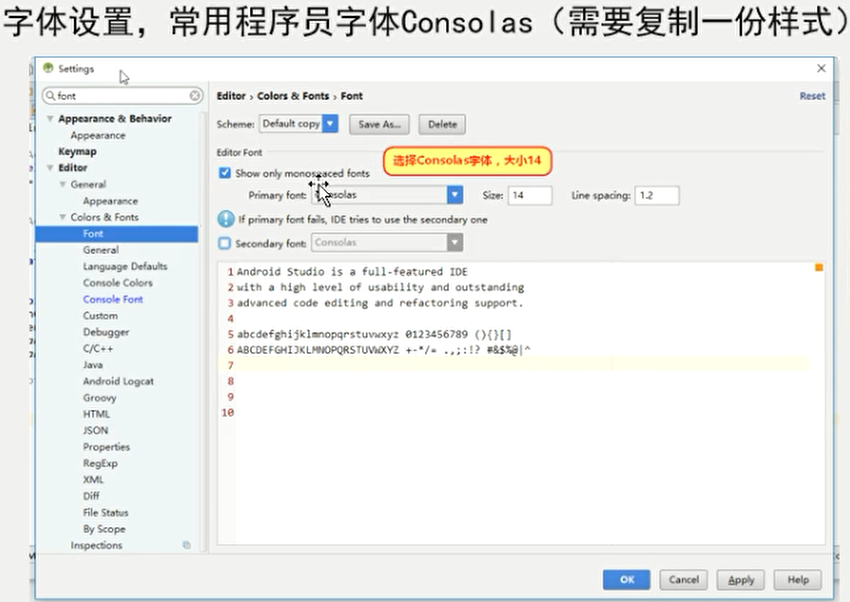
Task: Apply the font settings
Action: click(x=740, y=580)
